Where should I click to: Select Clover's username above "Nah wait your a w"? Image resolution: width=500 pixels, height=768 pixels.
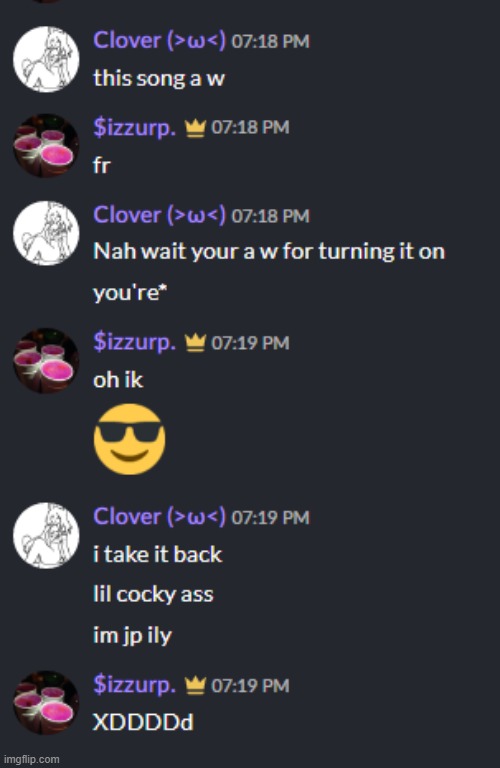point(160,215)
